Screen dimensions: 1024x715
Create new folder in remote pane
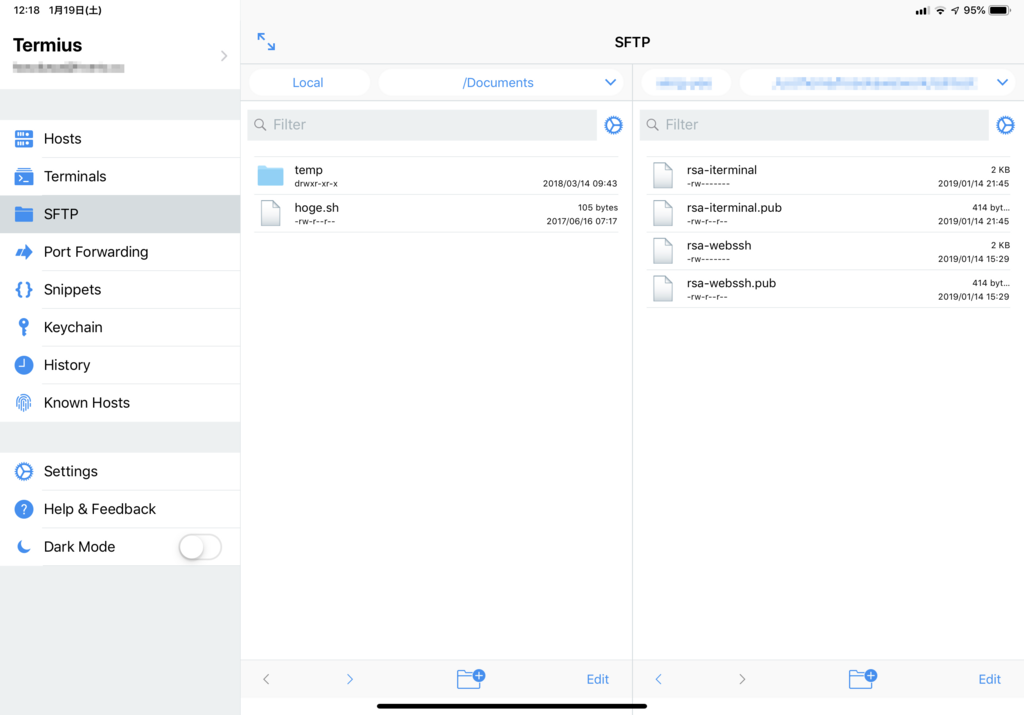[862, 678]
